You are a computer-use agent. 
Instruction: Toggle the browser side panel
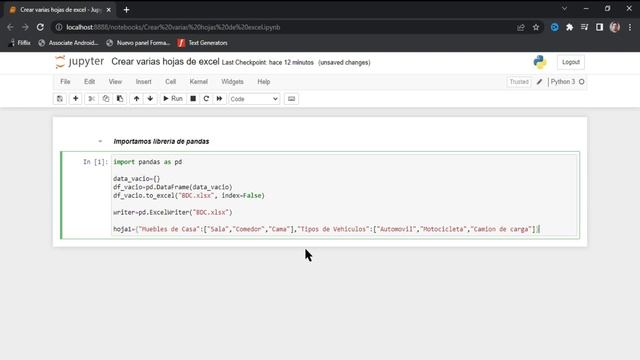599,27
